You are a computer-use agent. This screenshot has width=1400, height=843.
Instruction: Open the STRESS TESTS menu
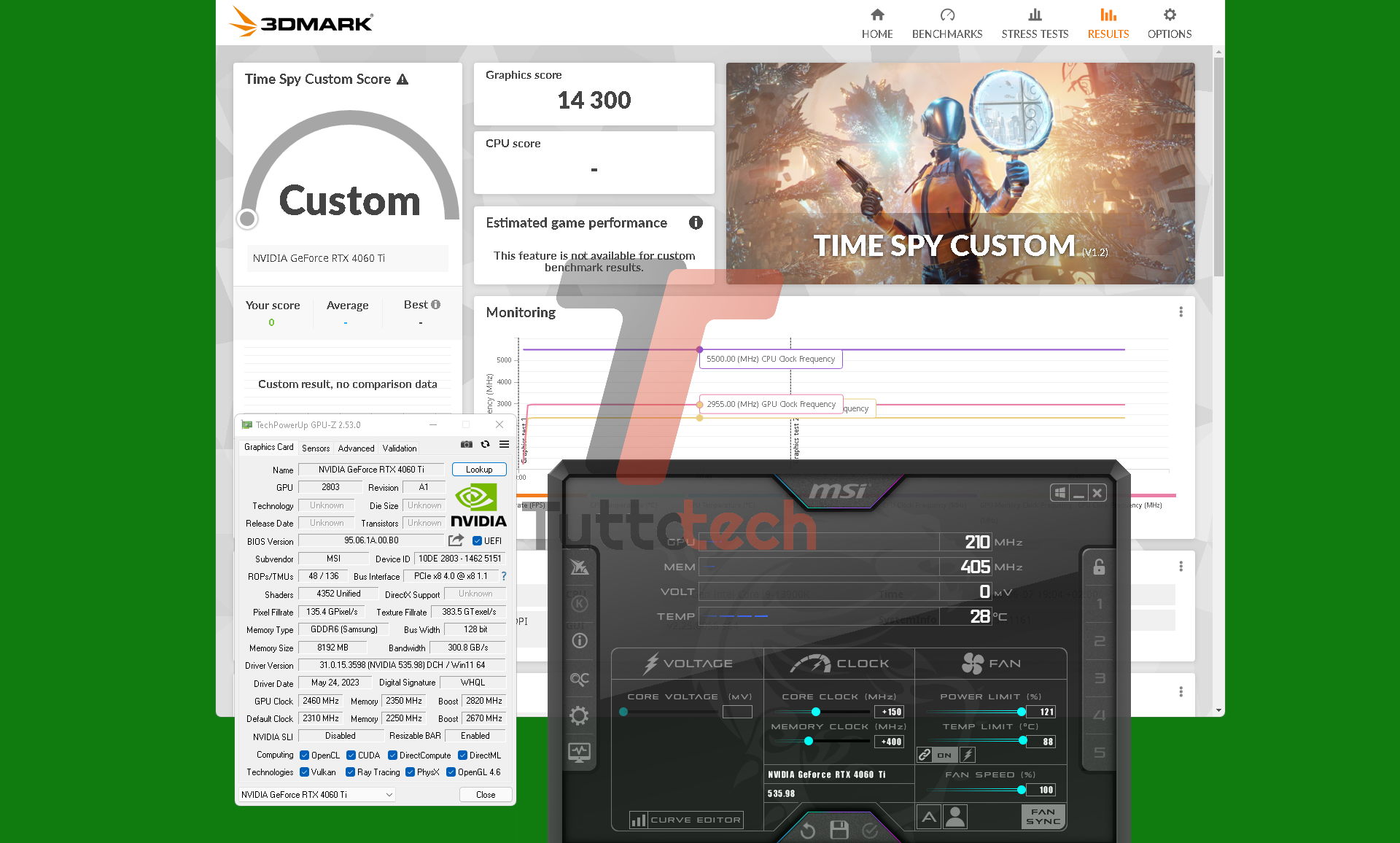click(x=1034, y=23)
